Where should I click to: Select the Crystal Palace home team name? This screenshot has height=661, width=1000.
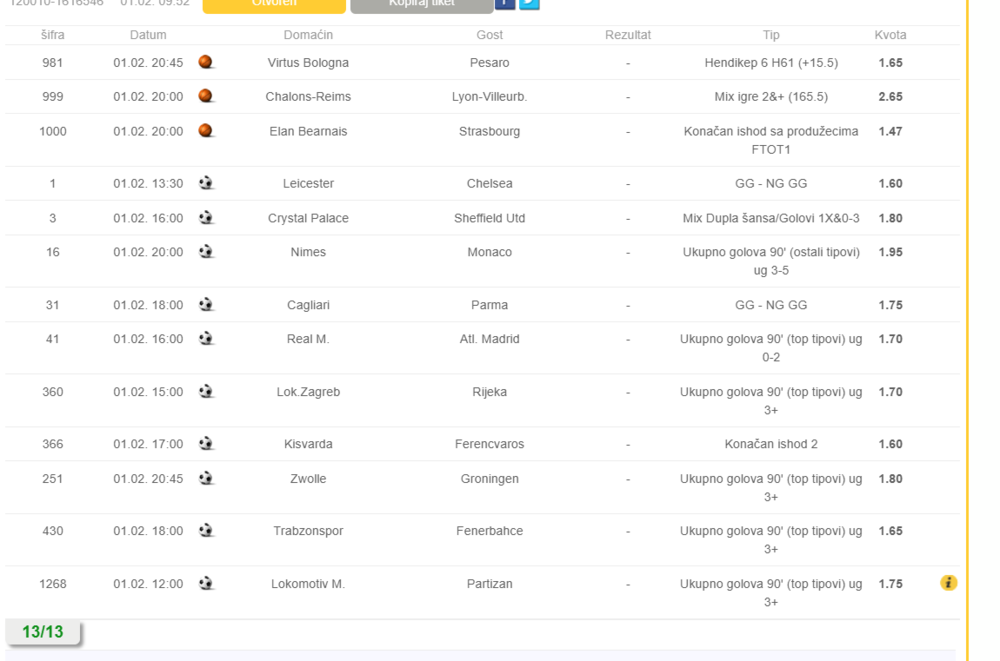coord(308,218)
